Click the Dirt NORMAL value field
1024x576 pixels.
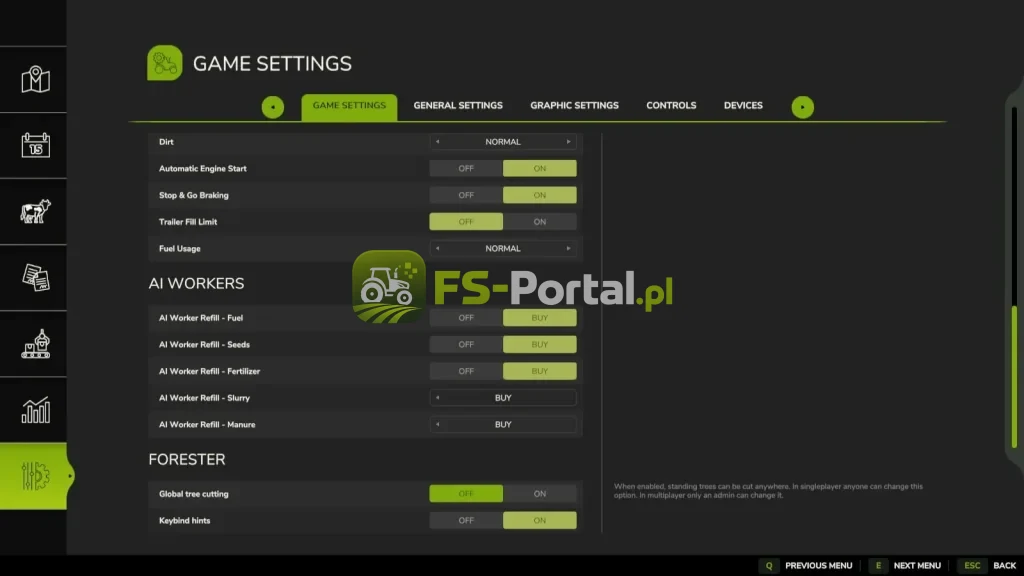(503, 142)
